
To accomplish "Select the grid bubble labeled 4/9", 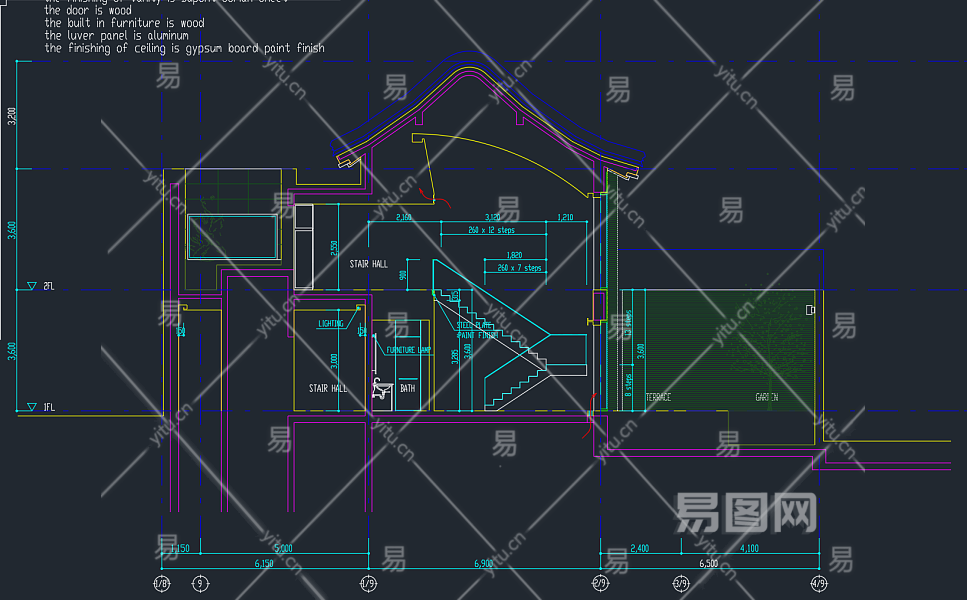I will [x=819, y=583].
